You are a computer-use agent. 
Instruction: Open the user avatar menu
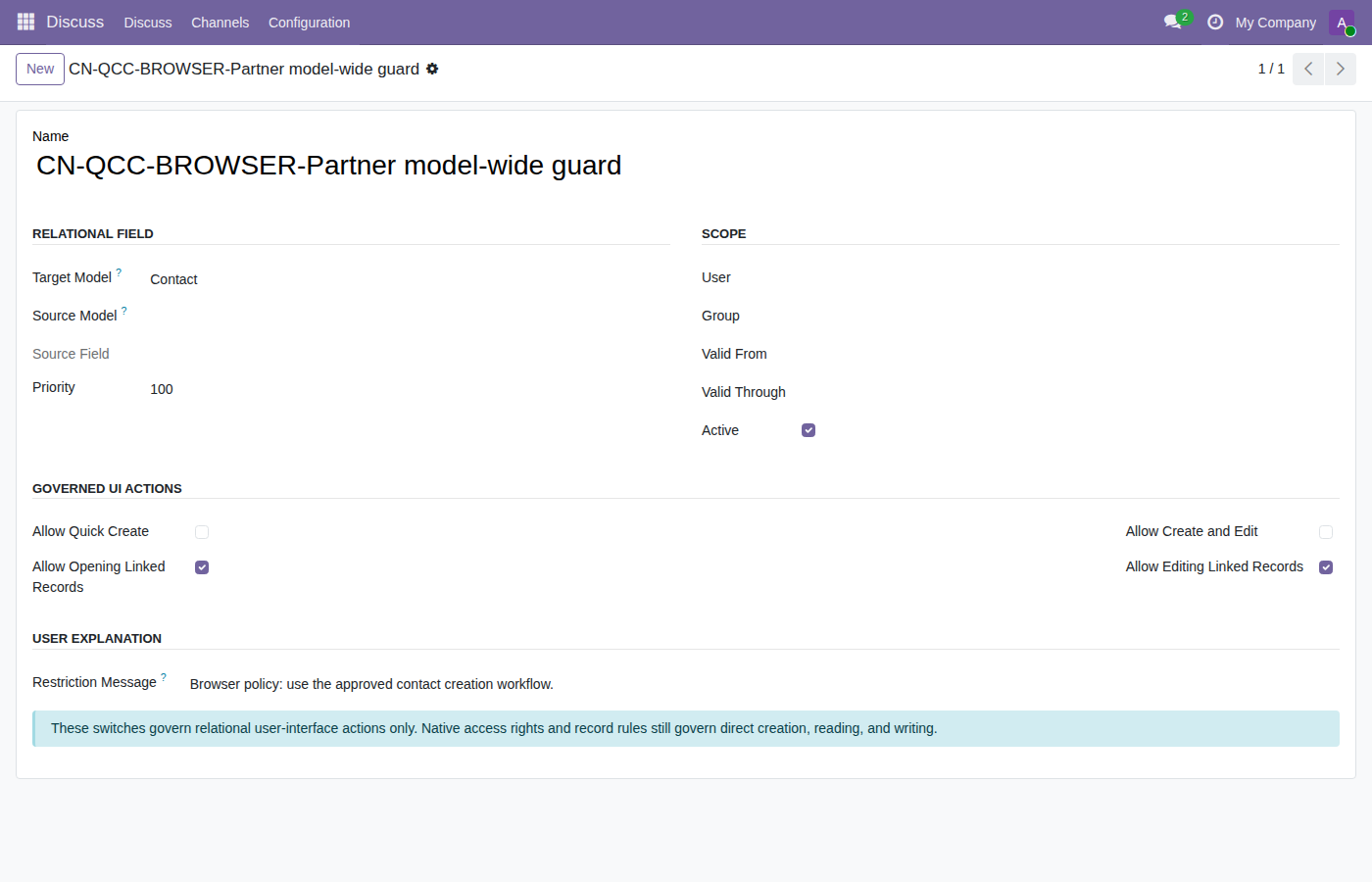[x=1342, y=23]
